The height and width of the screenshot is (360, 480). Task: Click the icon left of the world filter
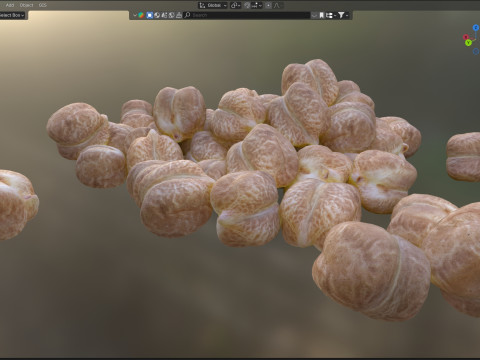tap(164, 15)
